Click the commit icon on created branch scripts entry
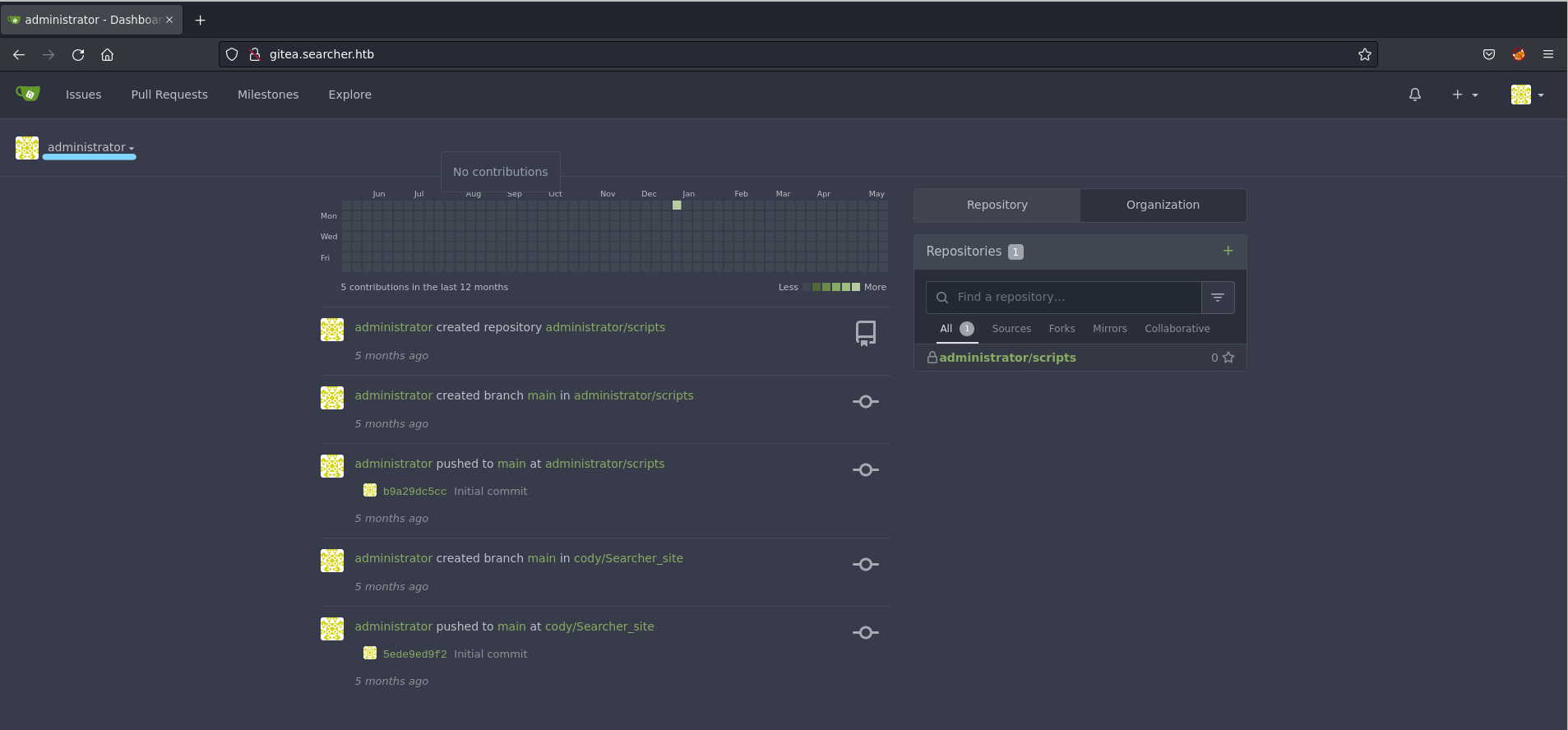Screen dimensions: 1568x730 coord(866,402)
